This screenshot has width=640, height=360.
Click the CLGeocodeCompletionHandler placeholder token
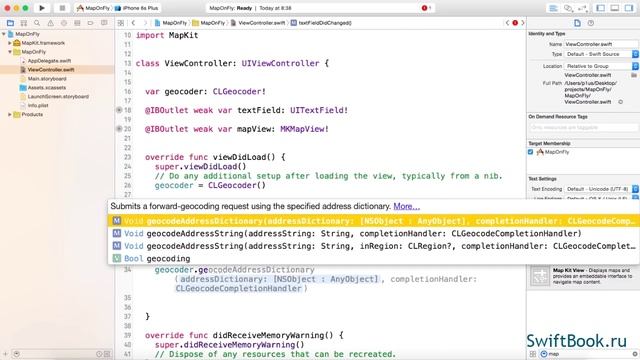click(x=238, y=289)
